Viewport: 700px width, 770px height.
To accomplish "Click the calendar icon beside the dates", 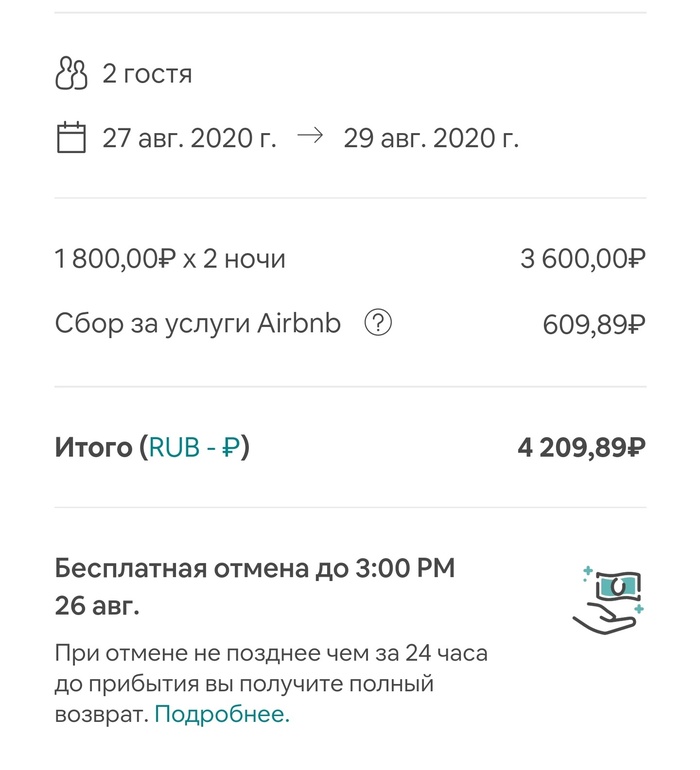I will coord(71,137).
